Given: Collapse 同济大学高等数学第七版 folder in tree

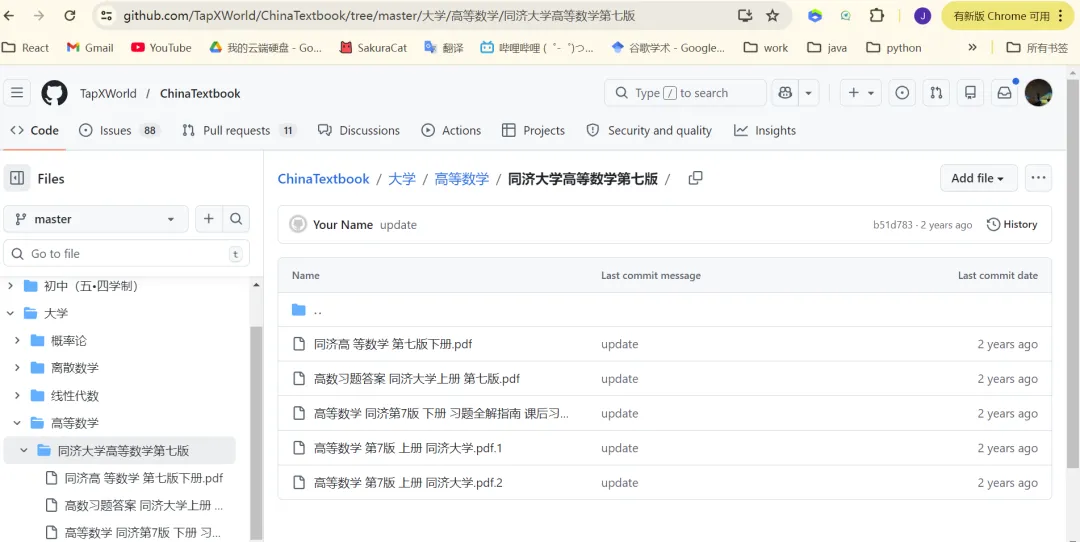Looking at the screenshot, I should [24, 450].
